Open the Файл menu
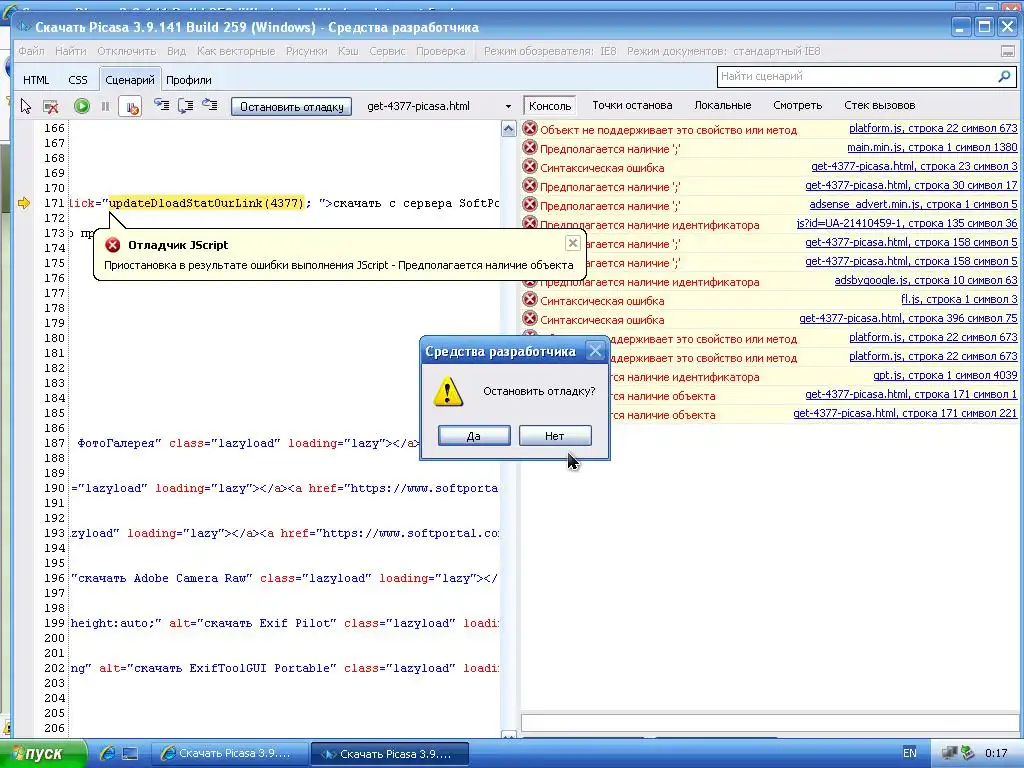 (x=31, y=51)
